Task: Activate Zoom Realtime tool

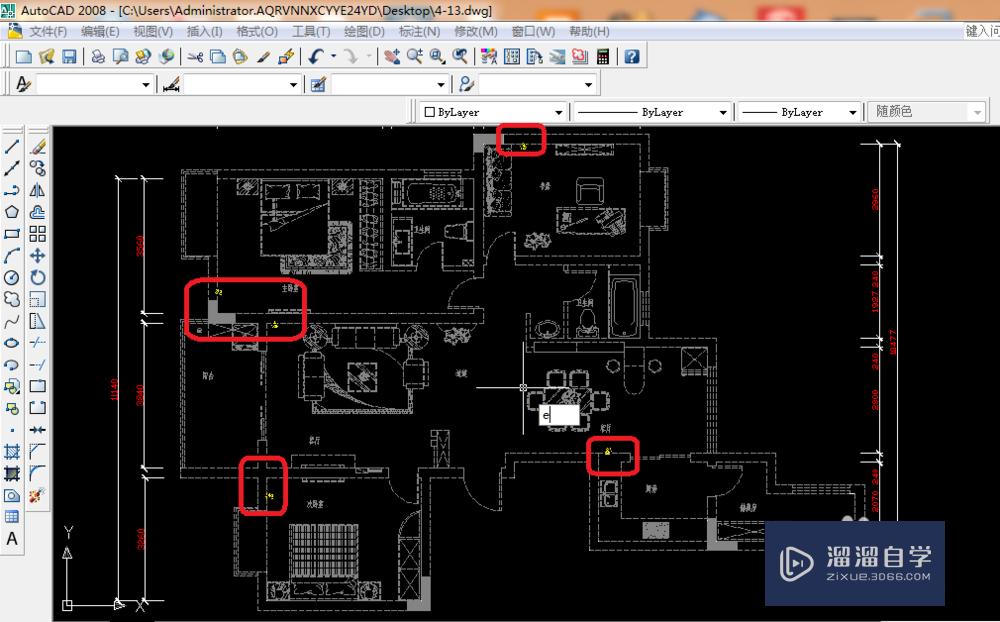Action: [415, 57]
